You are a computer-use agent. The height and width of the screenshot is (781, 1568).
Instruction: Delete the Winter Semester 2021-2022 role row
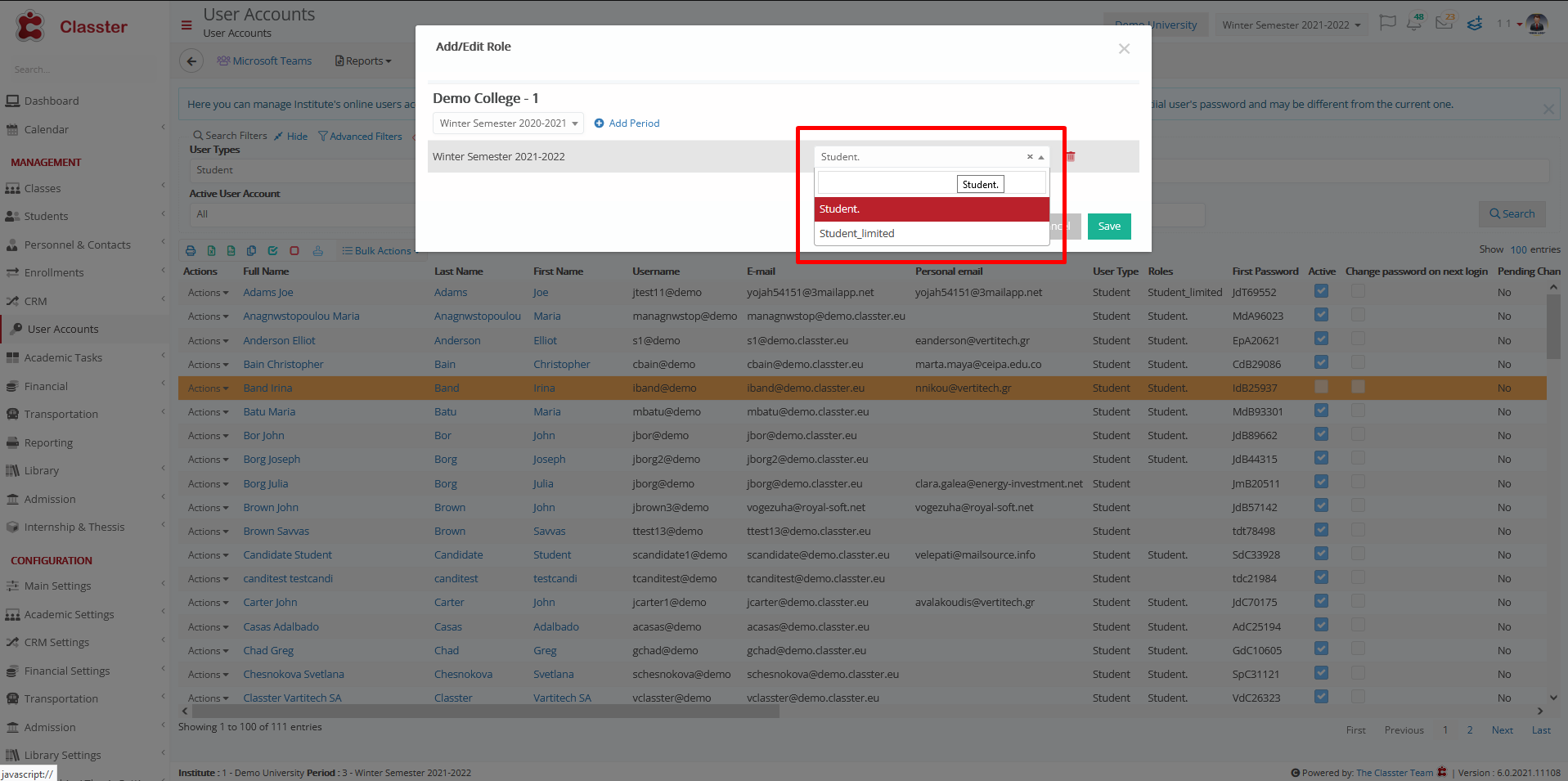coord(1071,156)
